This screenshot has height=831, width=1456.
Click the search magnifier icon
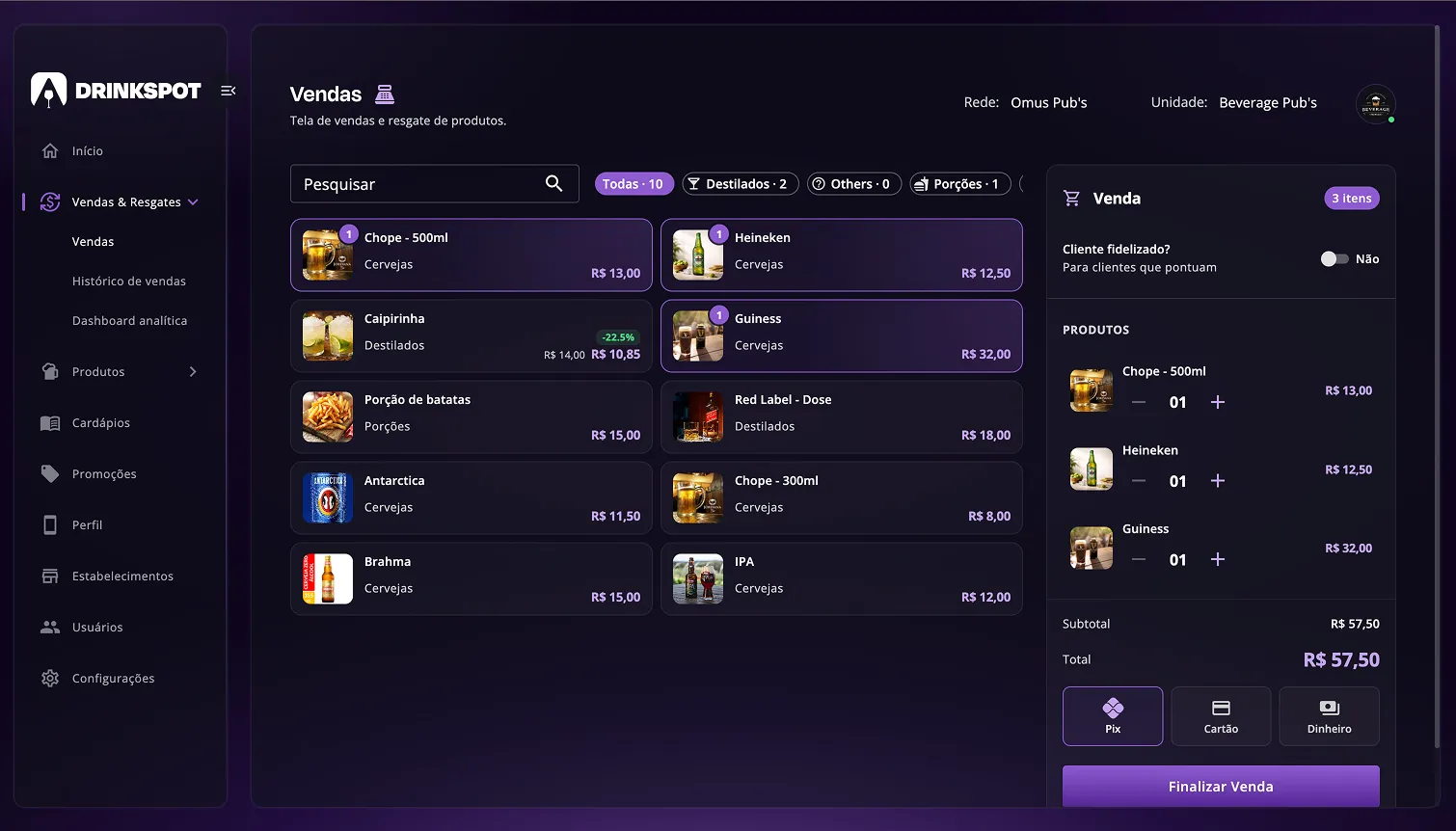click(x=554, y=183)
